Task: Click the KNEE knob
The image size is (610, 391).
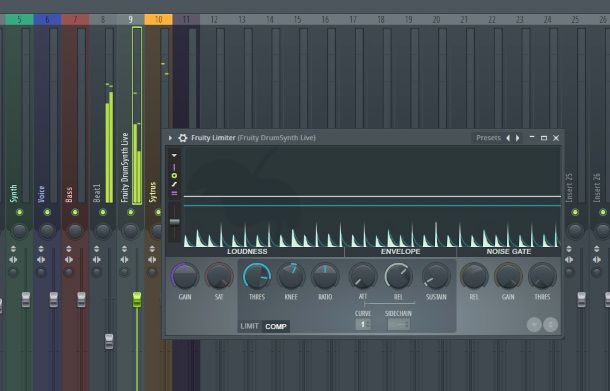Action: click(291, 276)
